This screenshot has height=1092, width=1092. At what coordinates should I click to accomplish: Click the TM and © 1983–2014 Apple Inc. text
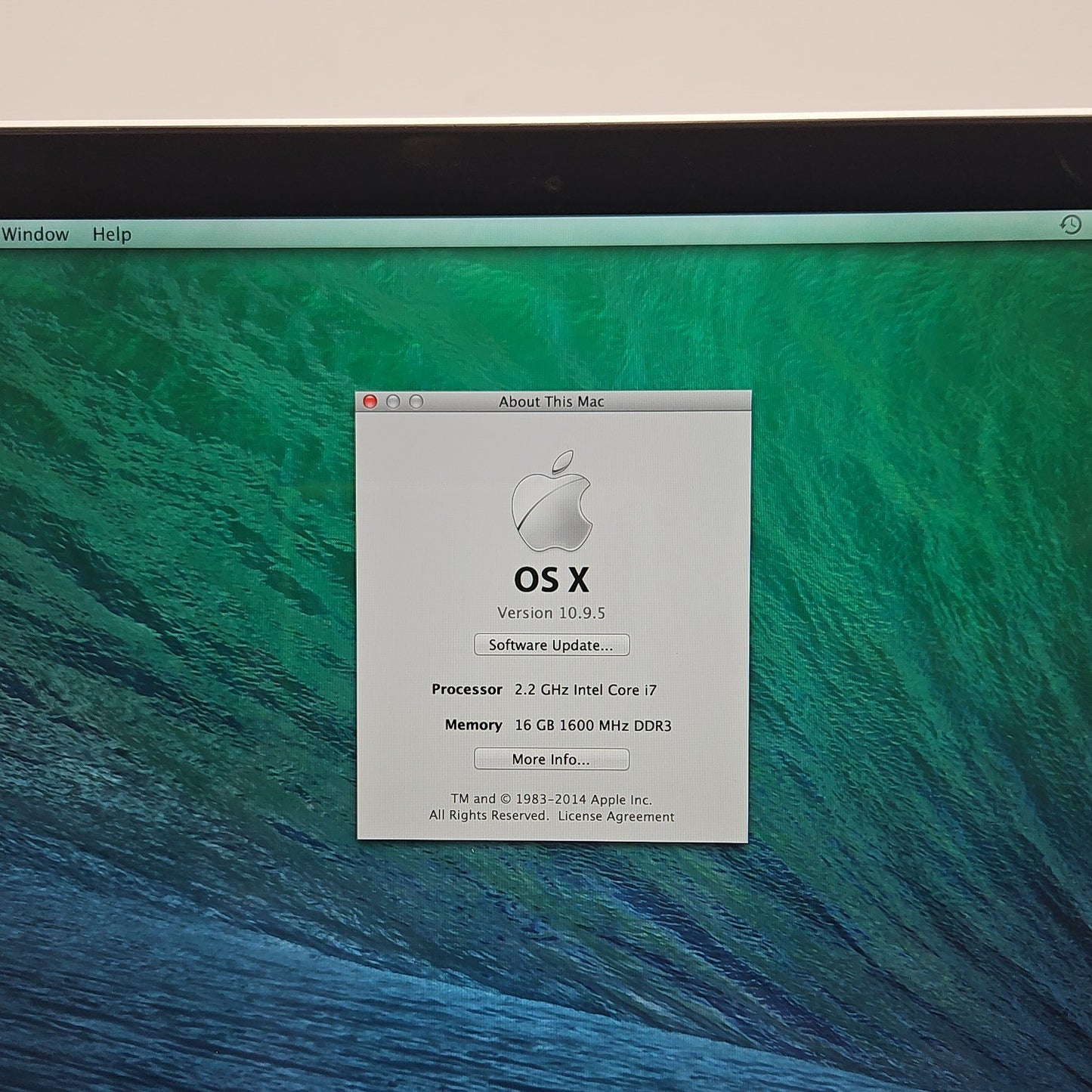tap(552, 800)
